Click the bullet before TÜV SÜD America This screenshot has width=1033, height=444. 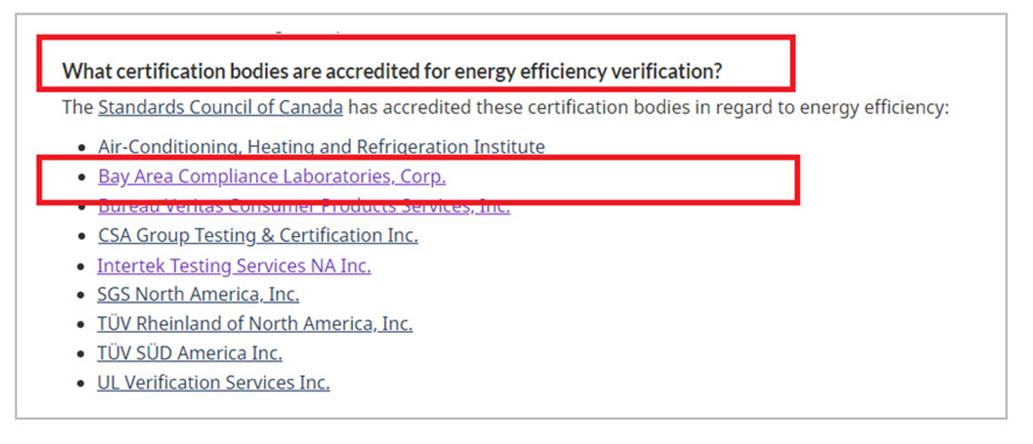[82, 354]
